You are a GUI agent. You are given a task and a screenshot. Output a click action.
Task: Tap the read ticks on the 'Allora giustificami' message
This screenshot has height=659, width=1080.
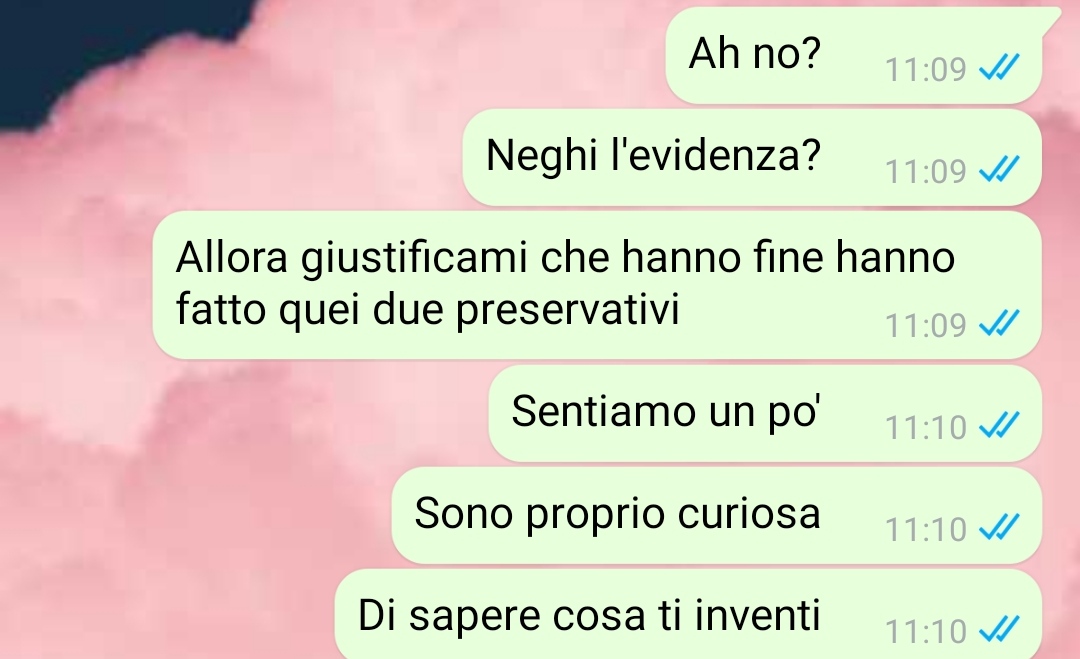point(999,323)
